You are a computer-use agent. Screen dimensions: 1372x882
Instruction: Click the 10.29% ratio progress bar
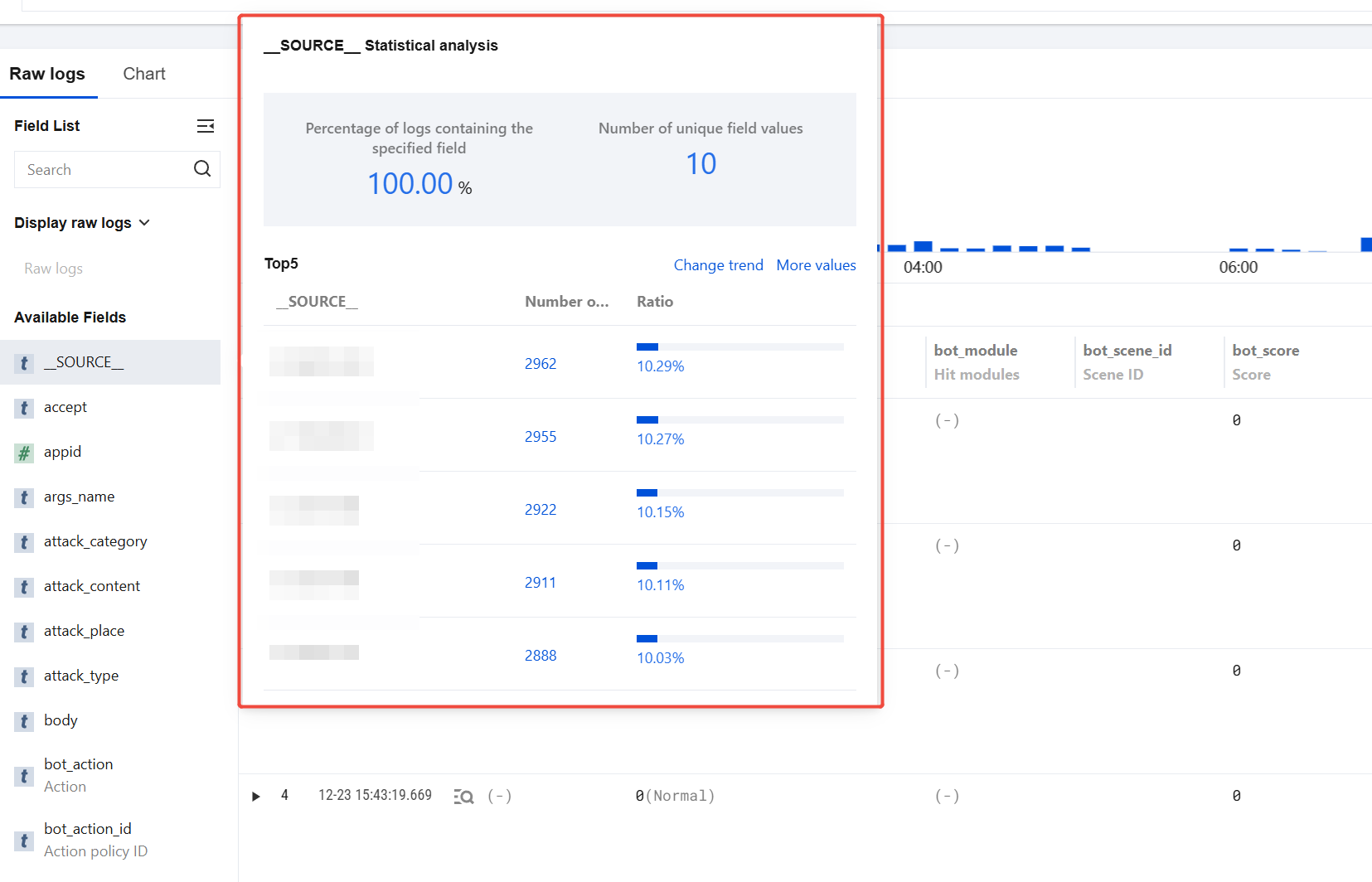(739, 346)
